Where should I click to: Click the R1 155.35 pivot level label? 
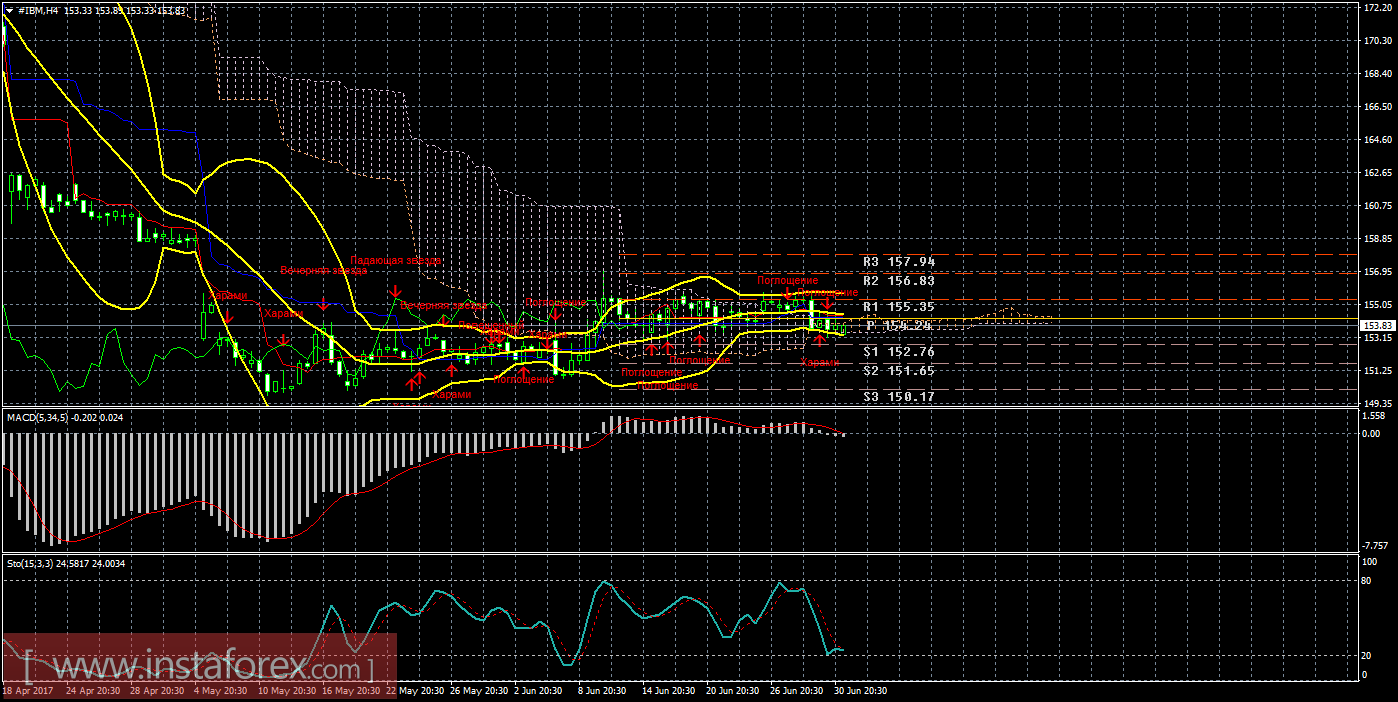click(x=898, y=307)
